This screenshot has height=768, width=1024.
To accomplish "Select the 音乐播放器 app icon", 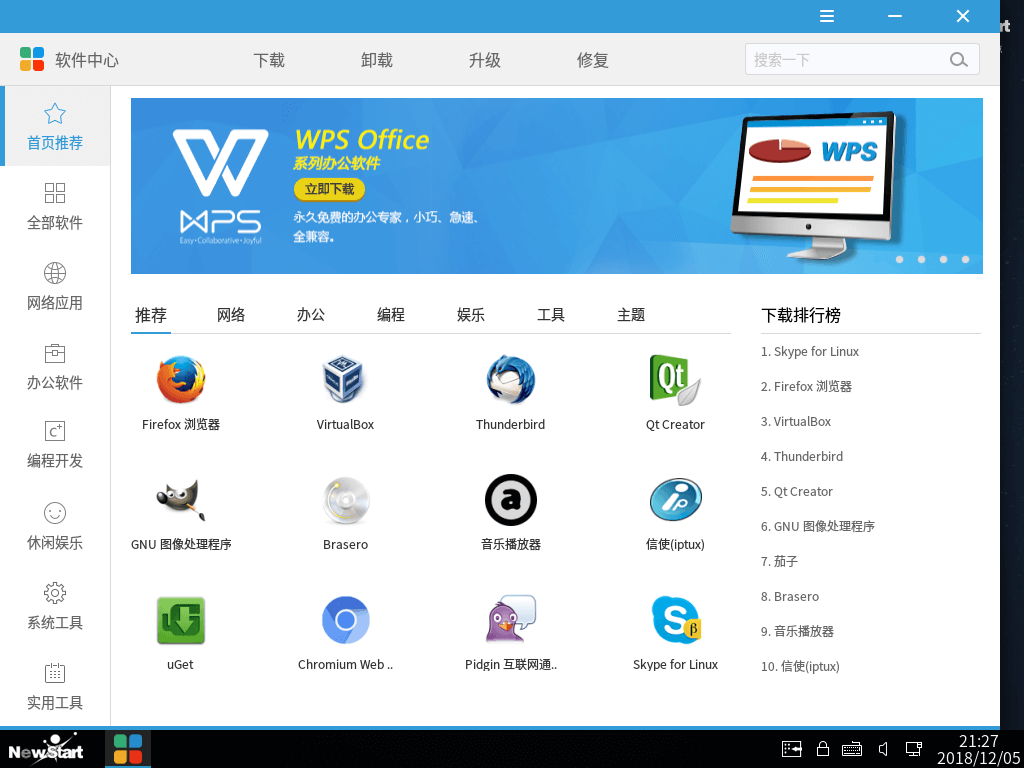I will point(511,500).
